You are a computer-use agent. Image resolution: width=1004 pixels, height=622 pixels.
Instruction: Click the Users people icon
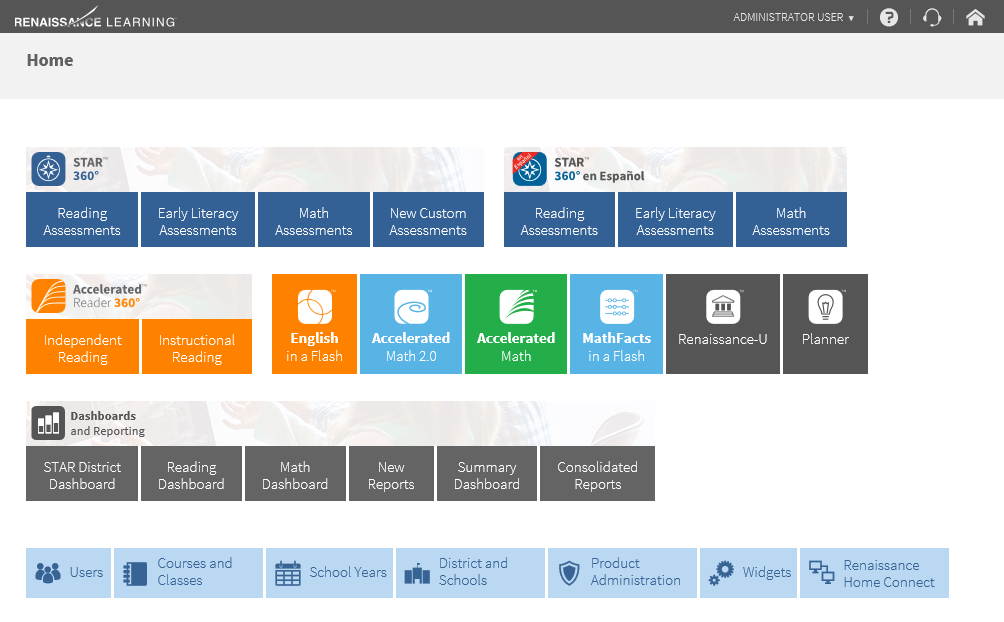coord(47,573)
